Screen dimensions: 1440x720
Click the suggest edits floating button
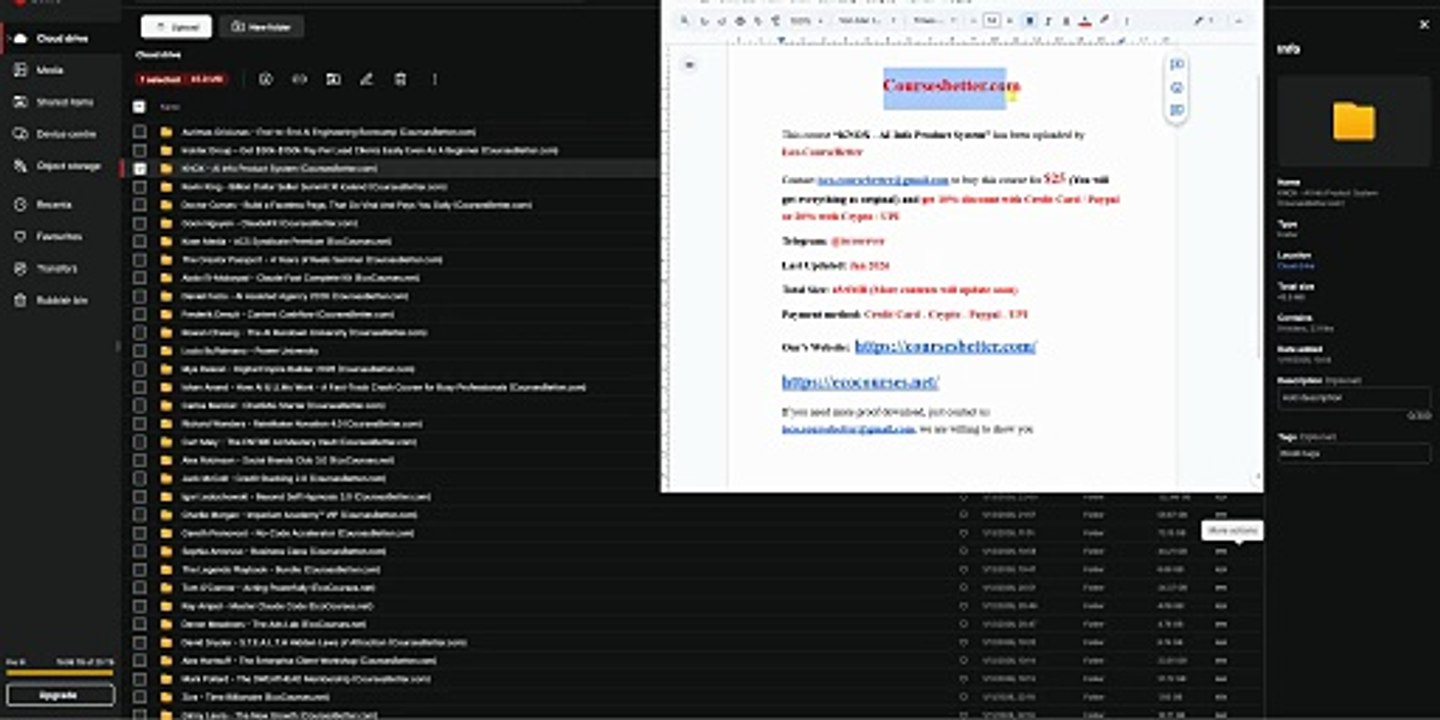point(1177,109)
